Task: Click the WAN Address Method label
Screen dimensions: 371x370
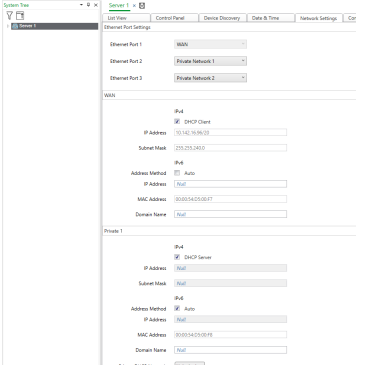Action: tap(148, 173)
